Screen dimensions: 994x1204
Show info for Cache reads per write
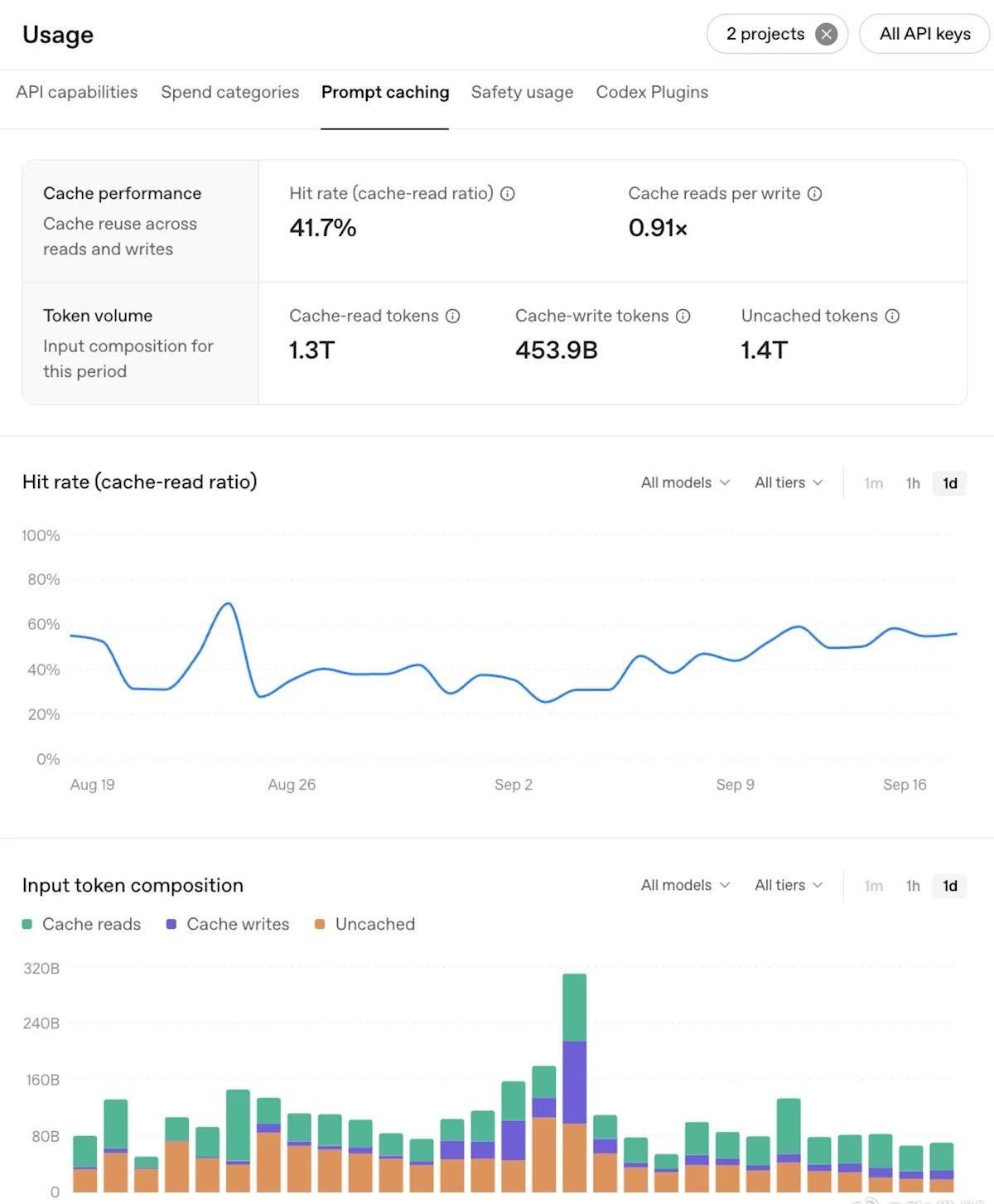click(815, 194)
